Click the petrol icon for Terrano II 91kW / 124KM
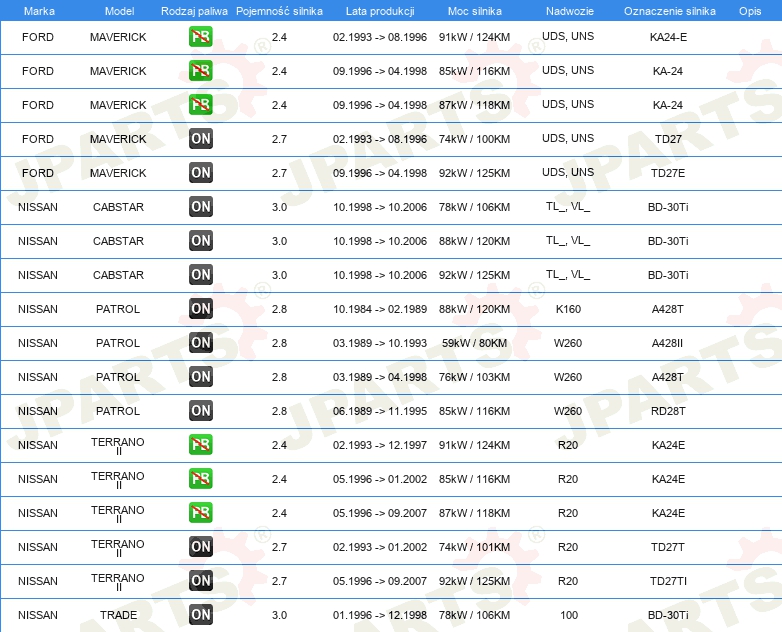782x632 pixels. (x=200, y=444)
